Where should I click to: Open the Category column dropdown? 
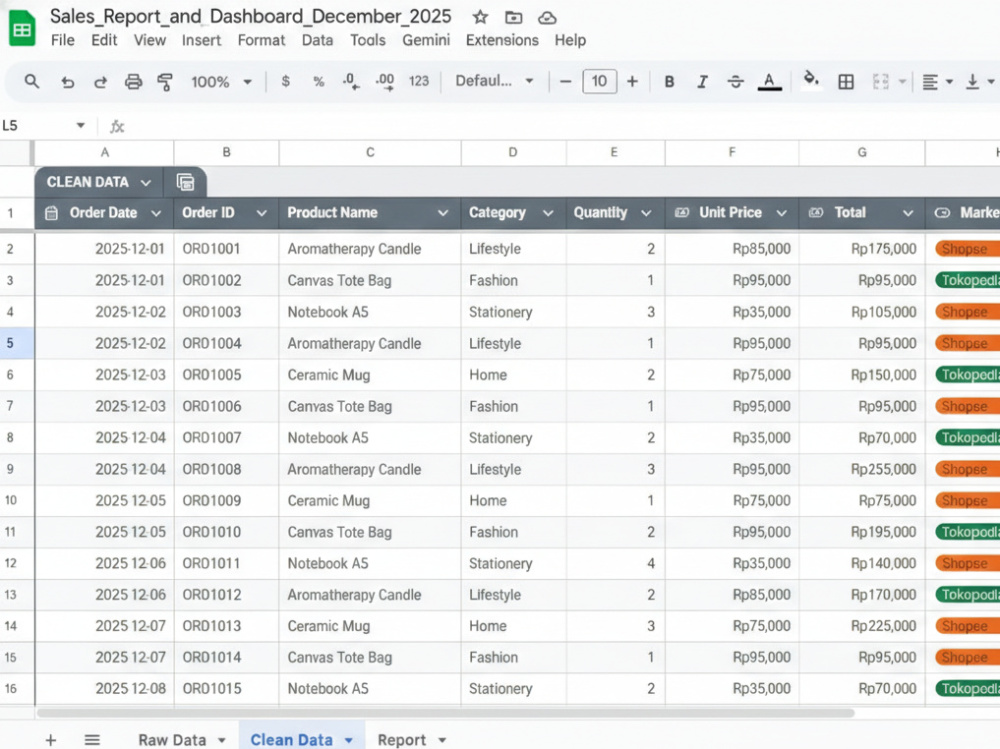click(x=548, y=213)
